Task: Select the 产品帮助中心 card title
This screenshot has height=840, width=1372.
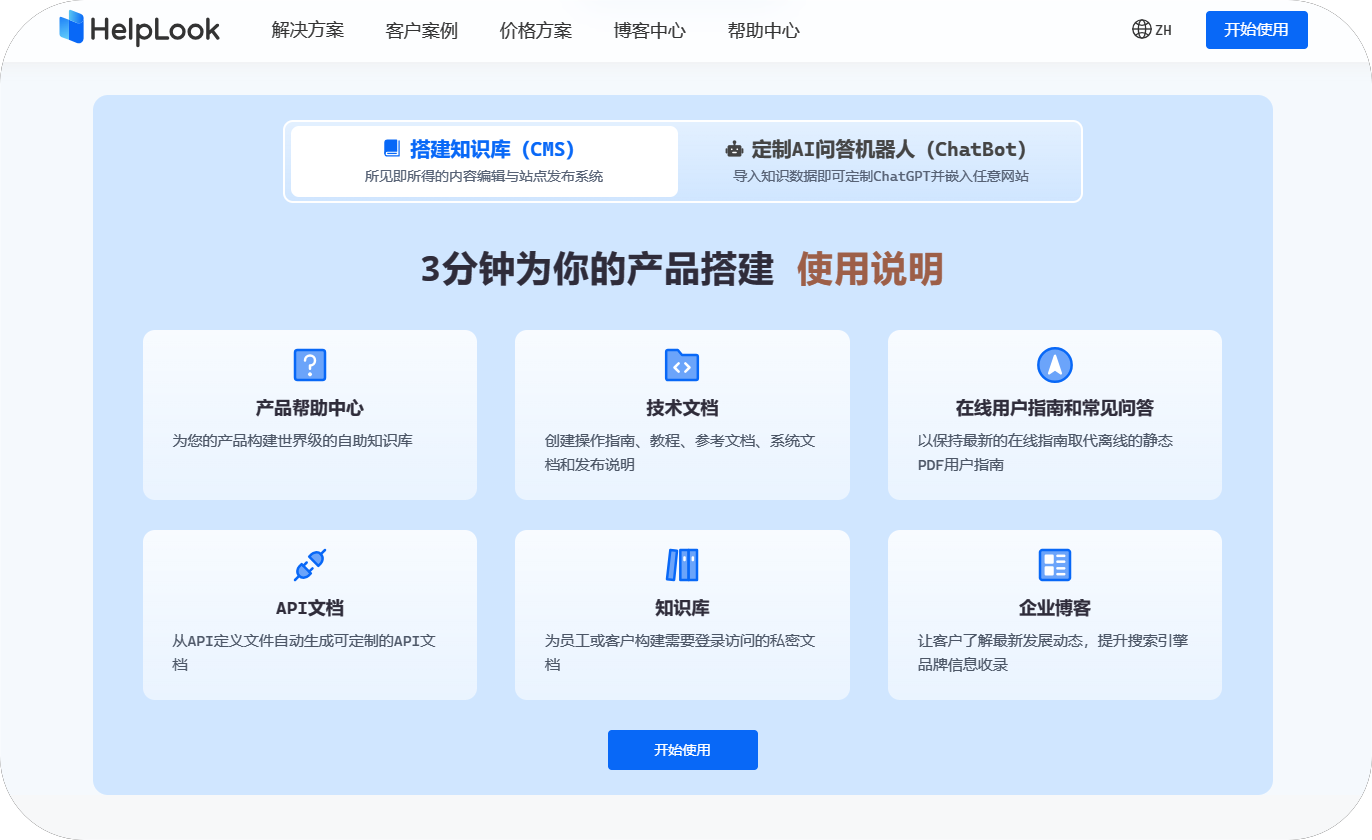Action: point(310,408)
